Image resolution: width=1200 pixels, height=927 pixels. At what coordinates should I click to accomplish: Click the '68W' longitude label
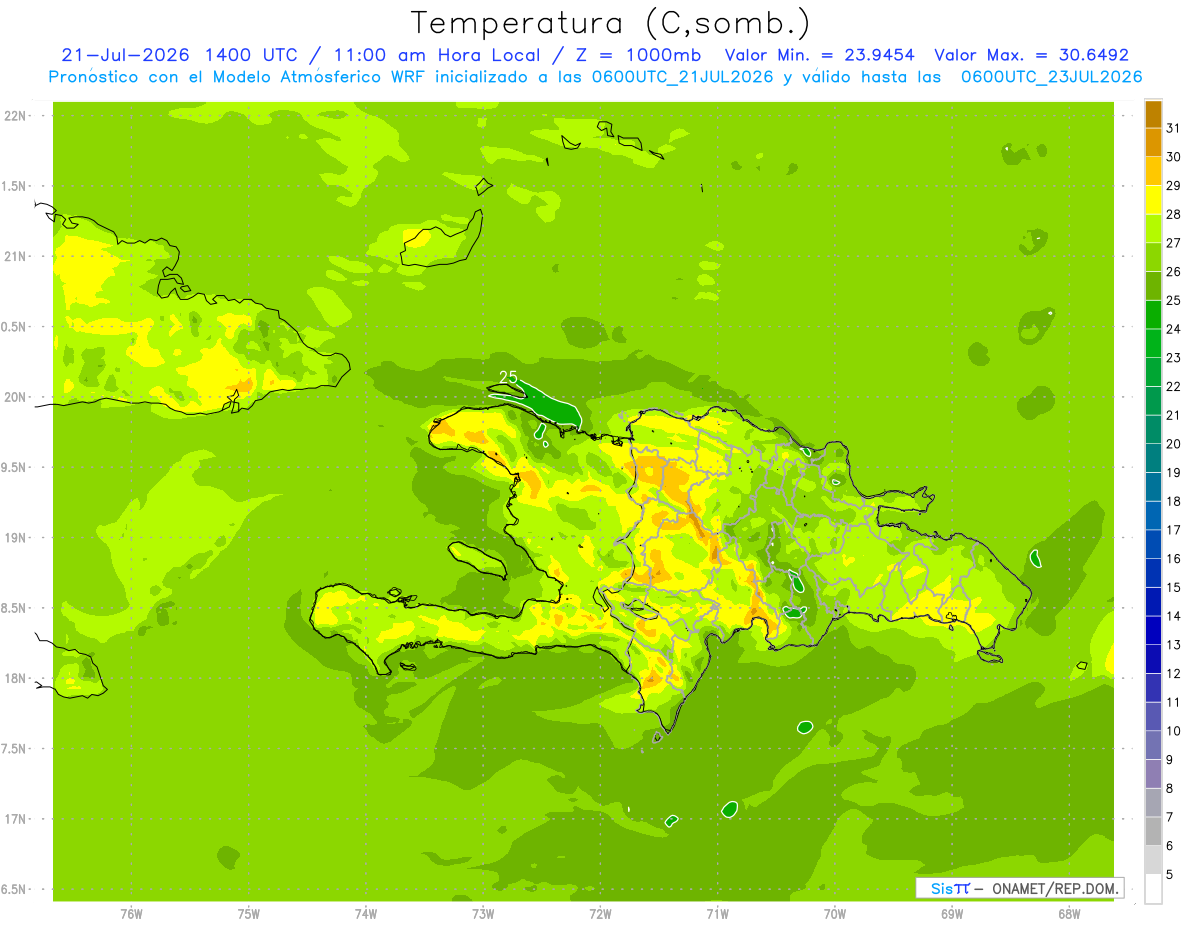coord(1069,914)
